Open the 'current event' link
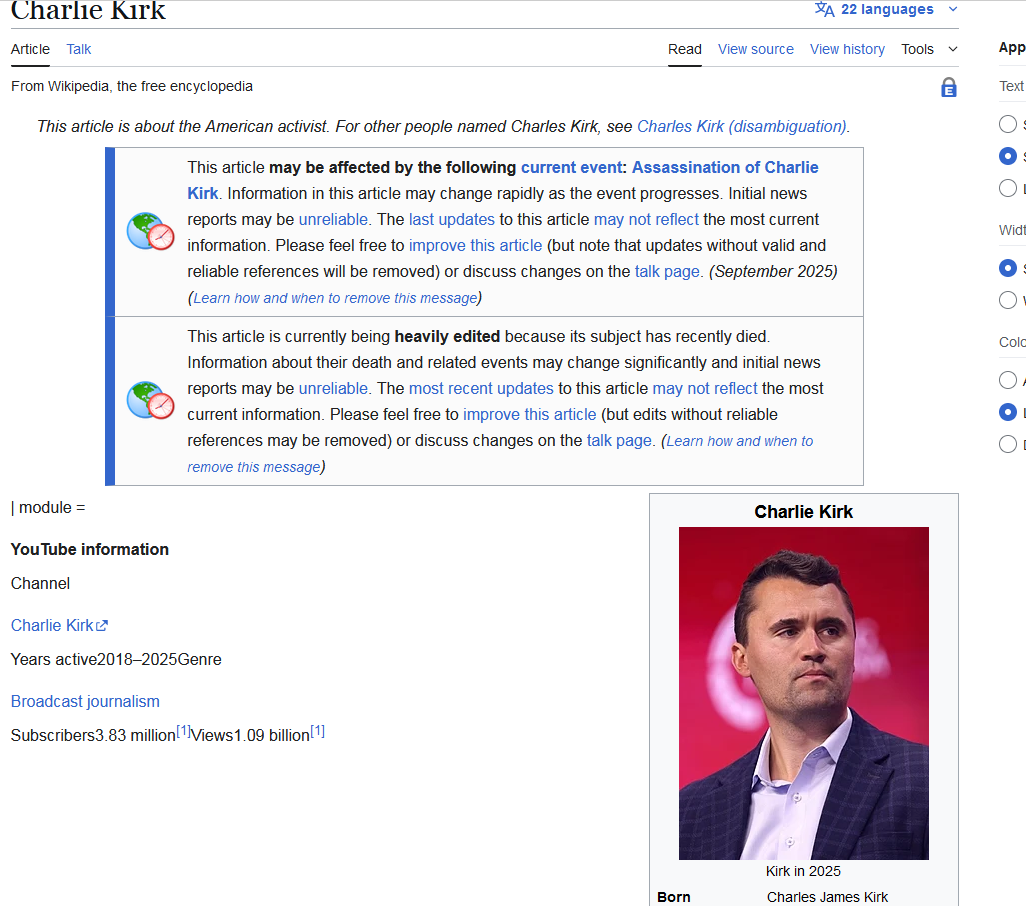The height and width of the screenshot is (906, 1026). coord(571,167)
